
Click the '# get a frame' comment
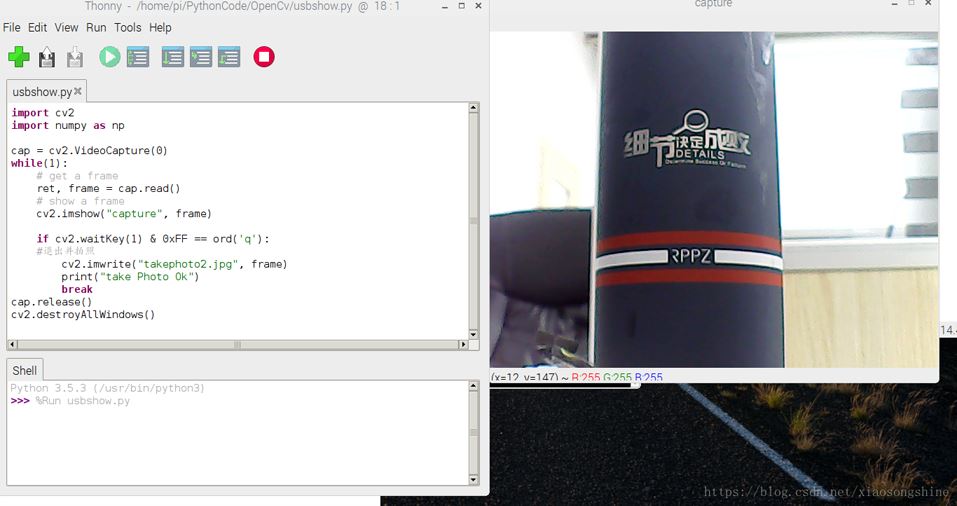(x=78, y=176)
